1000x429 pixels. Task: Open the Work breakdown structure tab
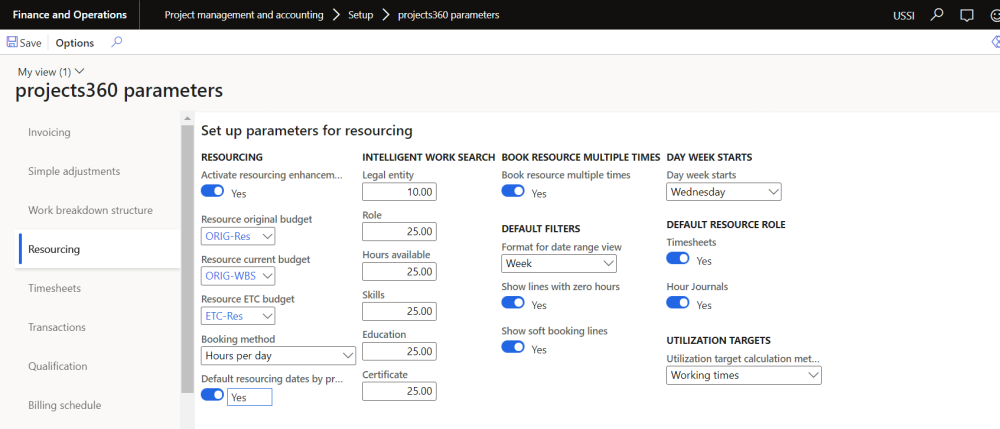coord(90,210)
